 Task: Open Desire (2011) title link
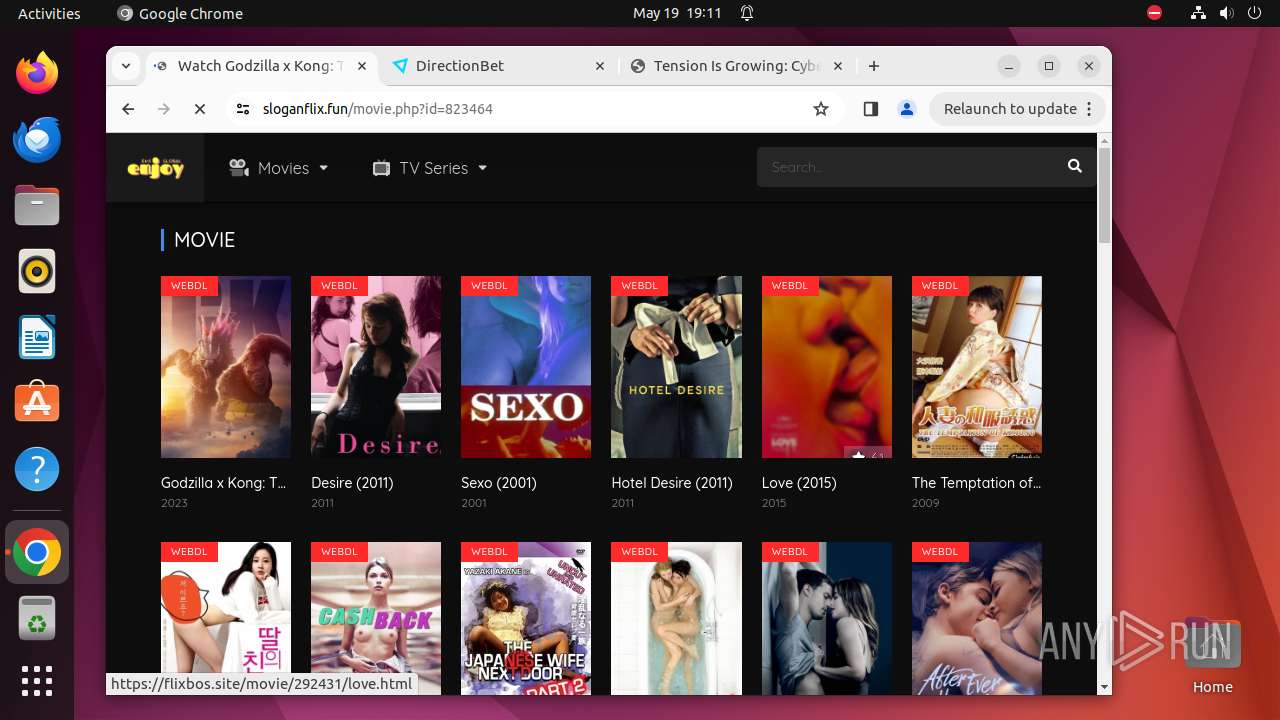352,482
